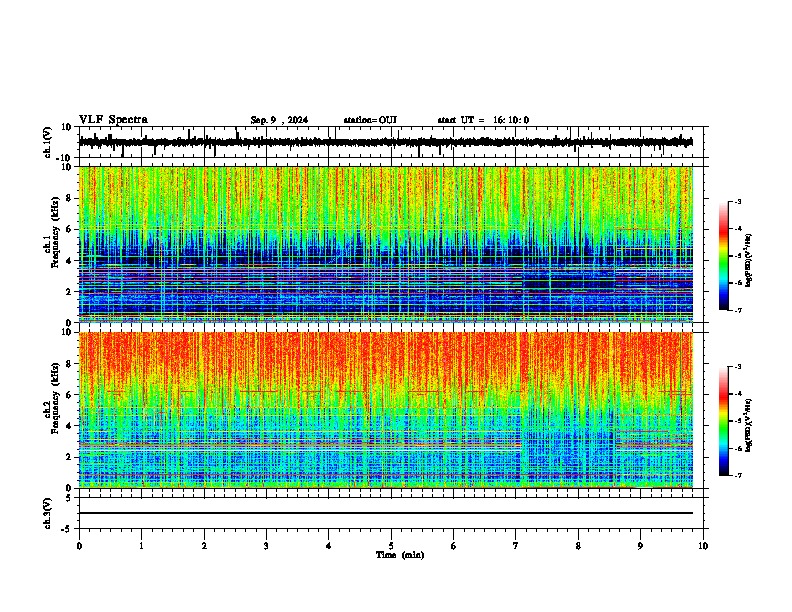Click the ch.2 frequency spectrogram panel
Viewport: 792px width, 612px height.
pos(386,410)
